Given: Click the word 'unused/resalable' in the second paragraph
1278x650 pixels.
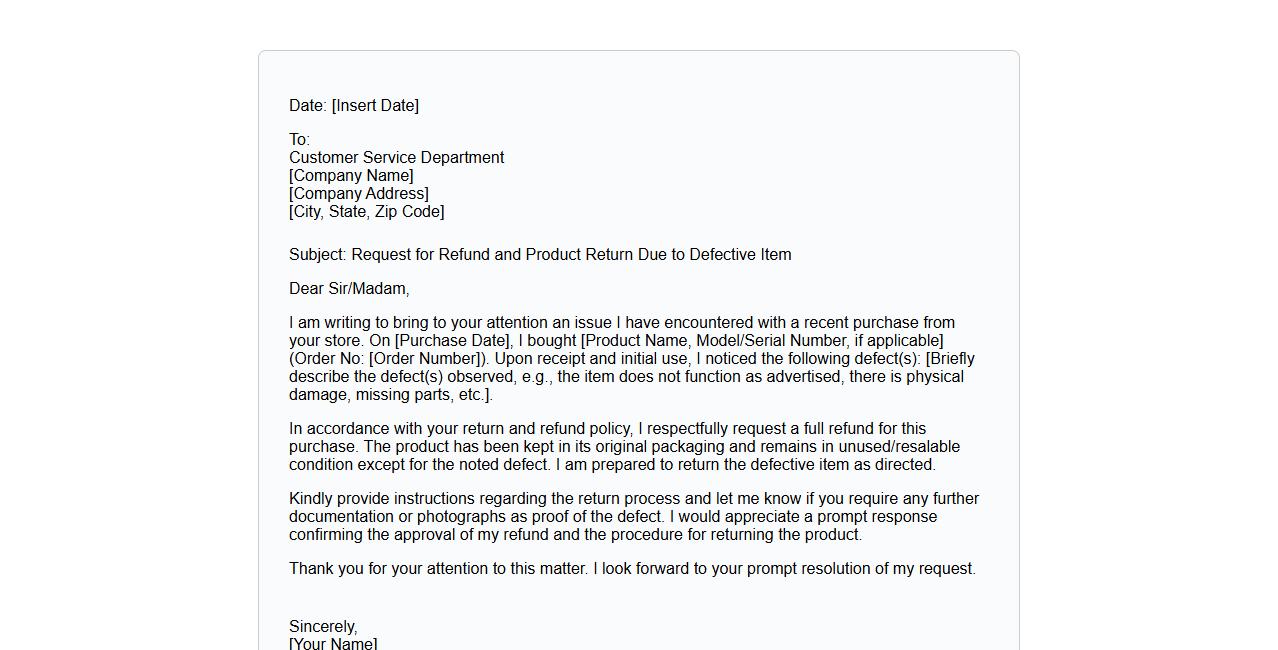Looking at the screenshot, I should click(898, 447).
